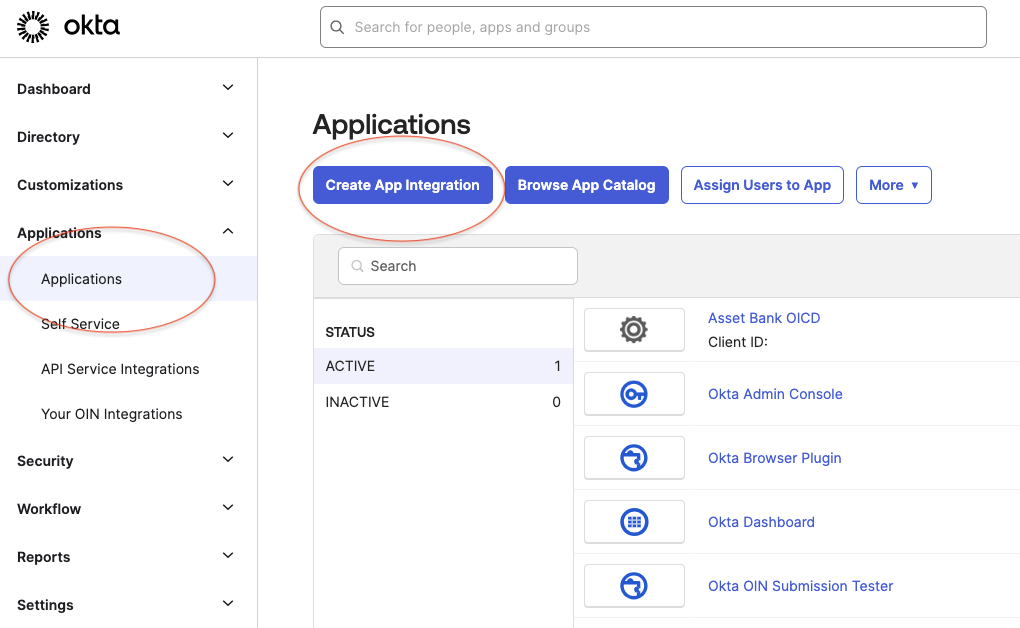This screenshot has height=628, width=1020.
Task: Expand the Directory section chevron
Action: click(x=228, y=135)
